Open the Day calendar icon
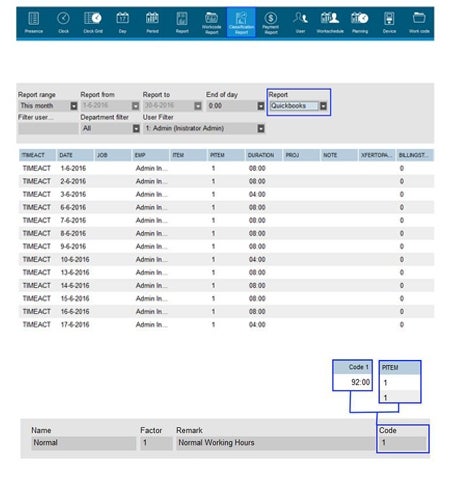 pos(122,22)
